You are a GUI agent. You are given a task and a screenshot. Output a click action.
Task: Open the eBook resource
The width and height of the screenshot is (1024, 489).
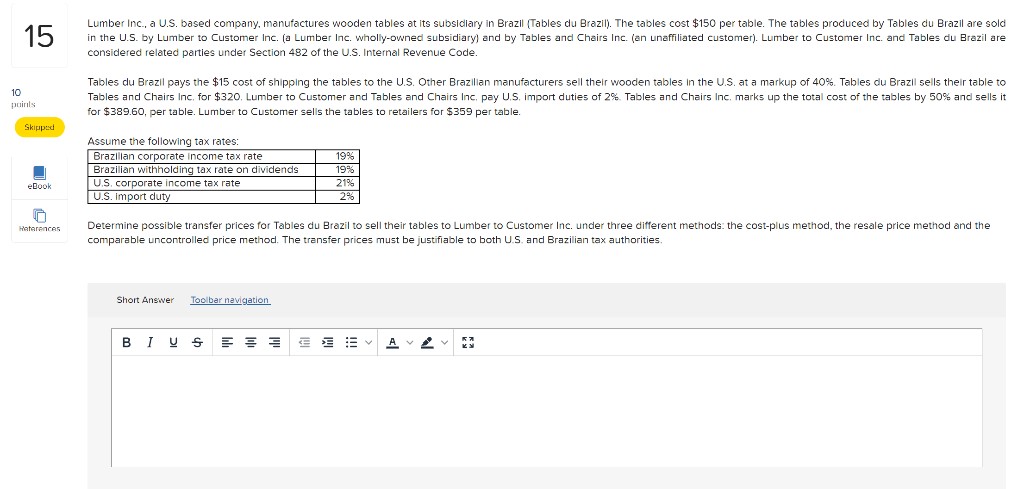(x=39, y=178)
